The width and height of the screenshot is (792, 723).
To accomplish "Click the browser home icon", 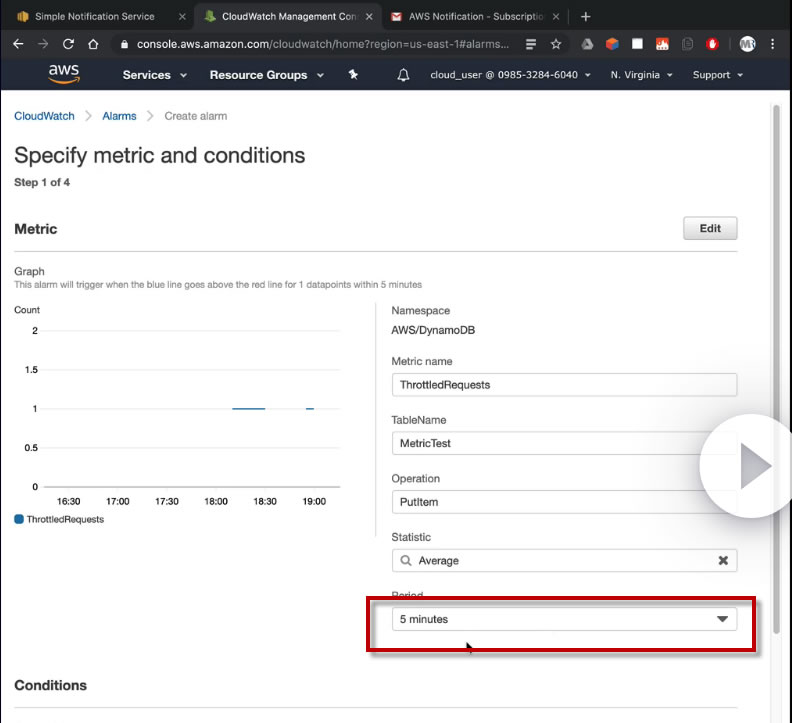I will [x=93, y=44].
